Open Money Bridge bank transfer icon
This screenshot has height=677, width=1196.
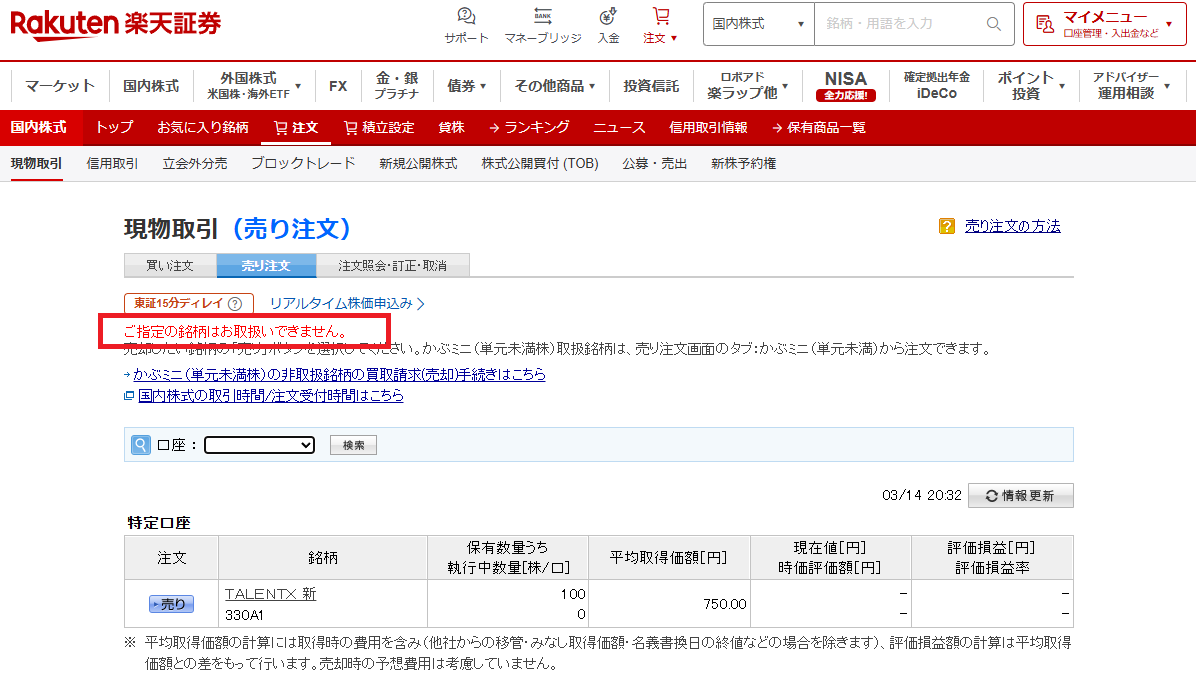point(543,17)
